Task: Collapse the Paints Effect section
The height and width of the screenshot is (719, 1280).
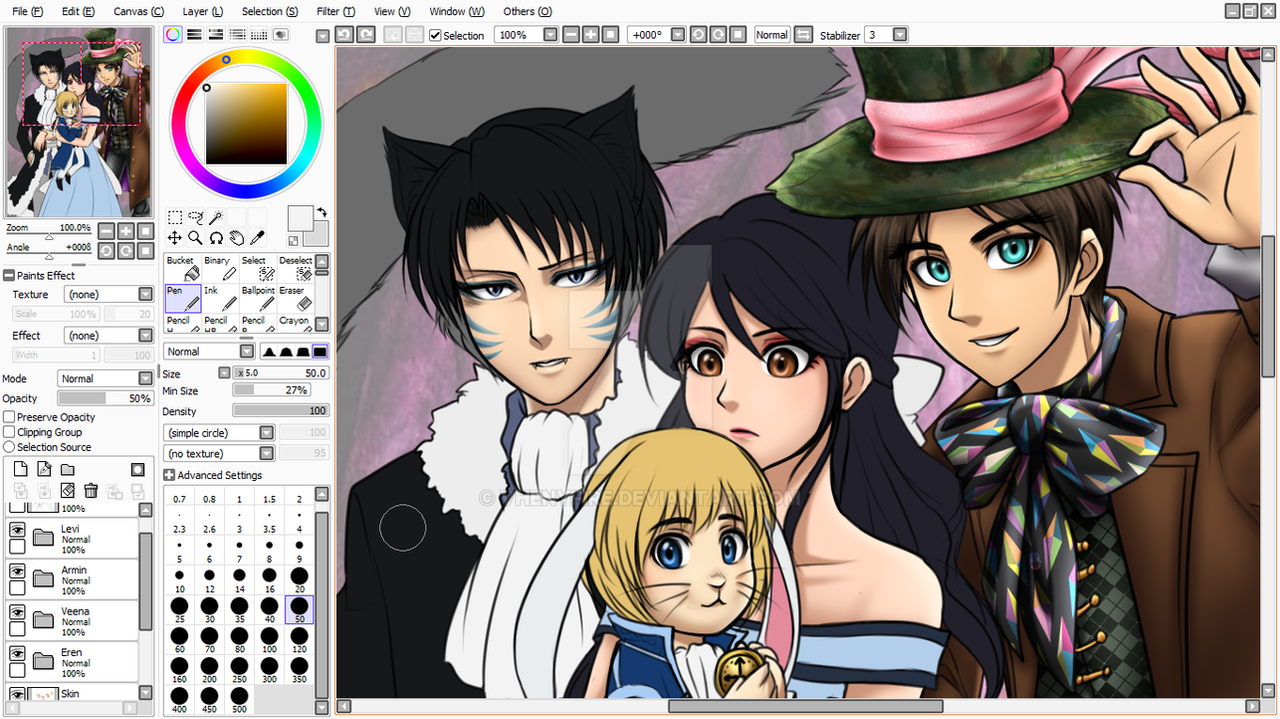Action: (9, 275)
